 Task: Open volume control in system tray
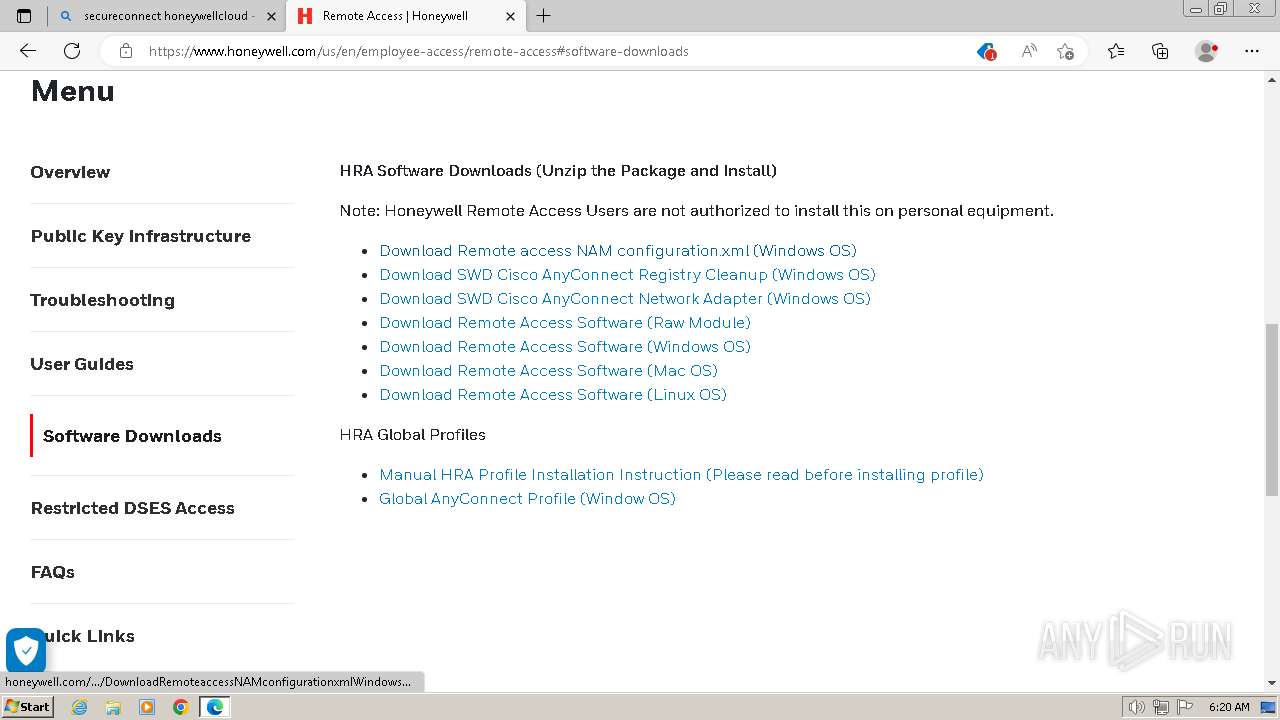1136,707
